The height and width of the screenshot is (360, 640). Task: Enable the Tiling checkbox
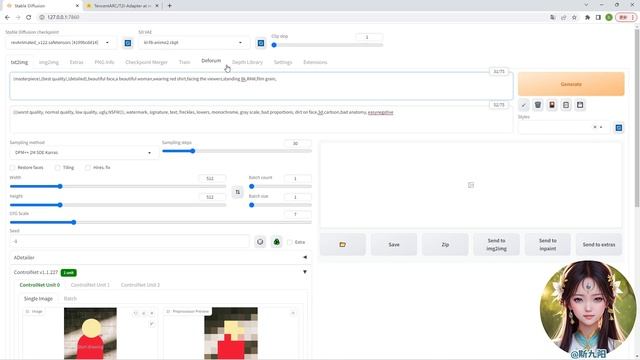point(58,168)
